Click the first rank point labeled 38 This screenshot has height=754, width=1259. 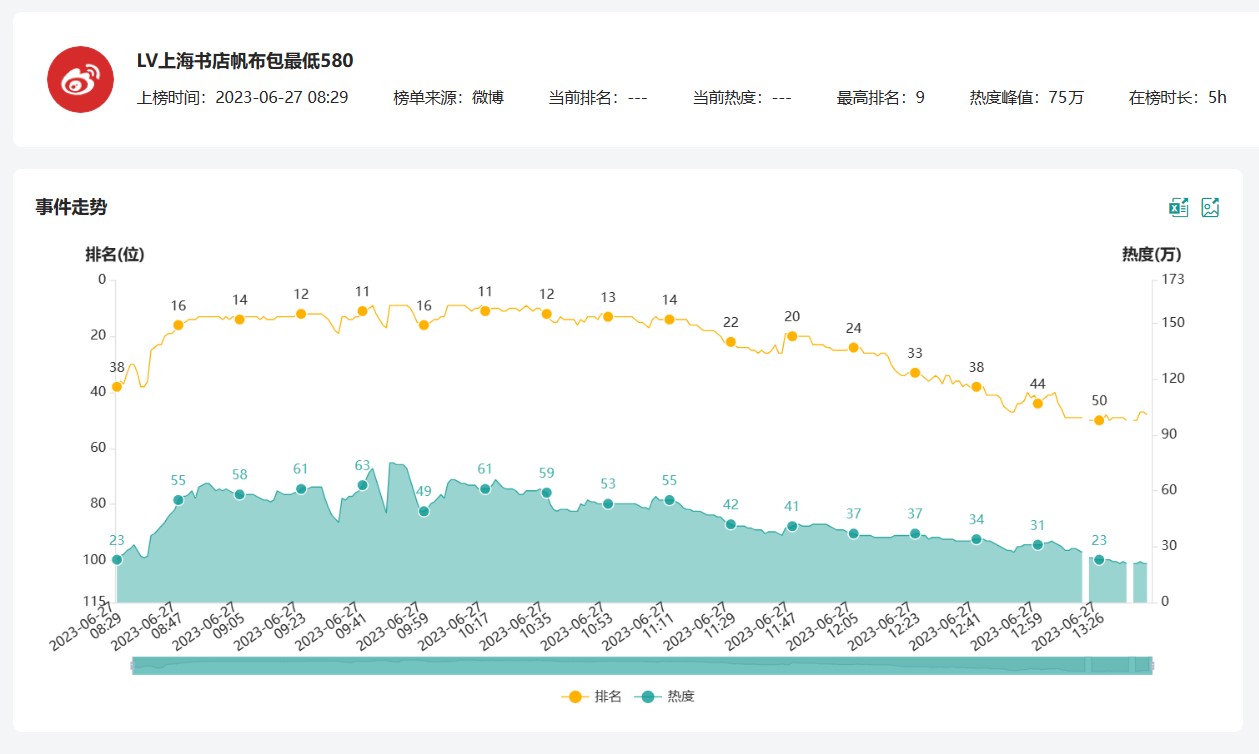(x=117, y=386)
